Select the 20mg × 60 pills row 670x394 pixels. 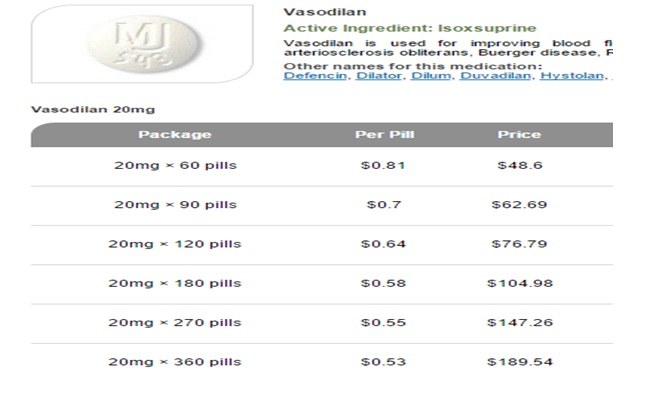click(322, 166)
